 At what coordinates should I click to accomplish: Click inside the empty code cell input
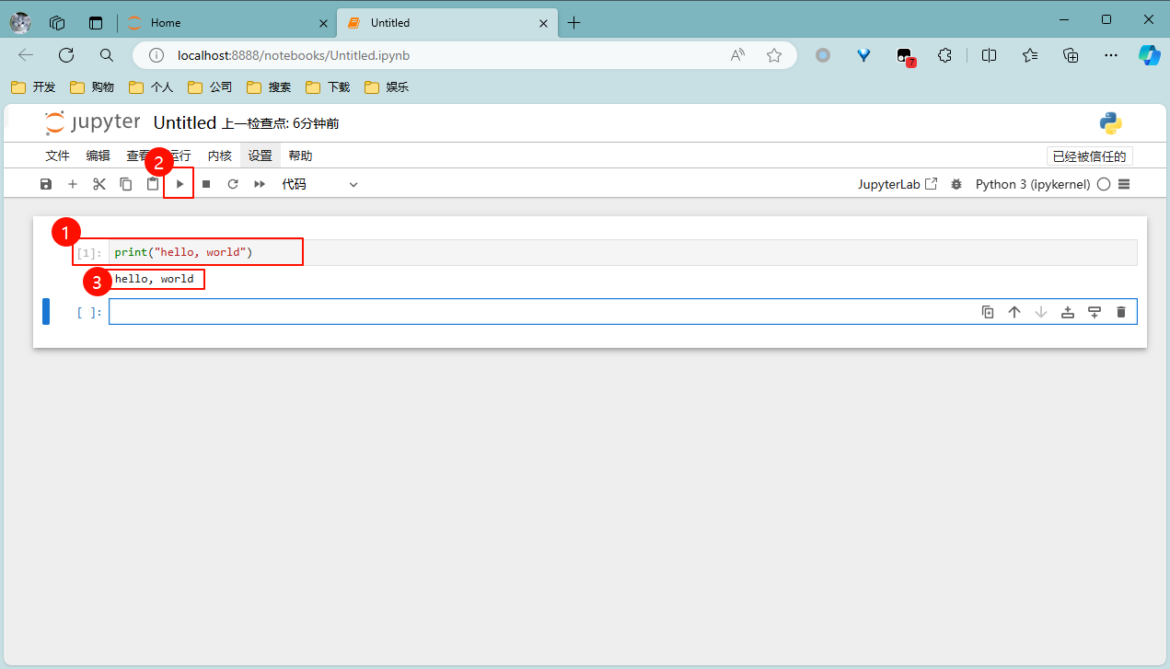click(500, 311)
